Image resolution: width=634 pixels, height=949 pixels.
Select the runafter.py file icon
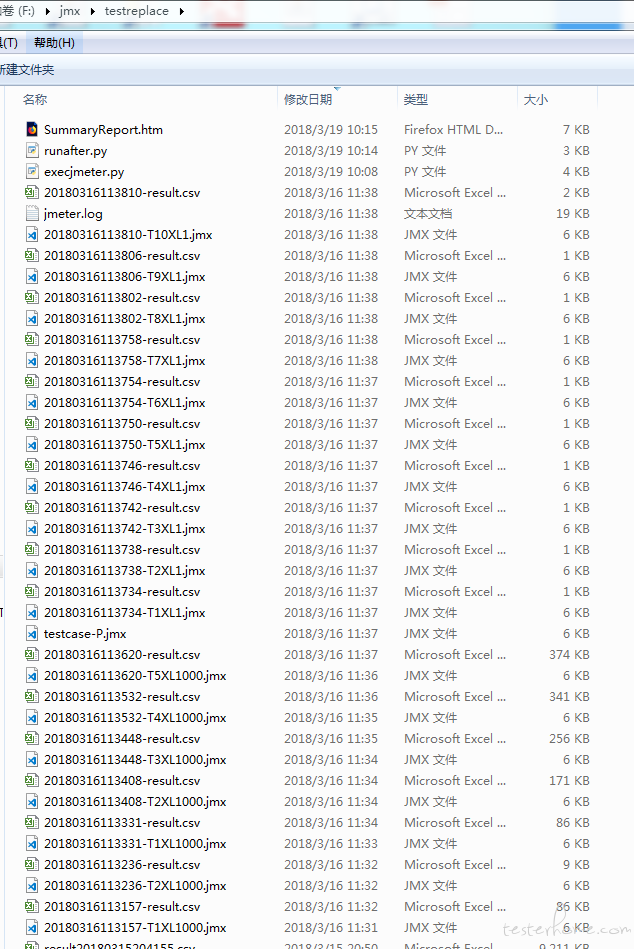pyautogui.click(x=32, y=151)
